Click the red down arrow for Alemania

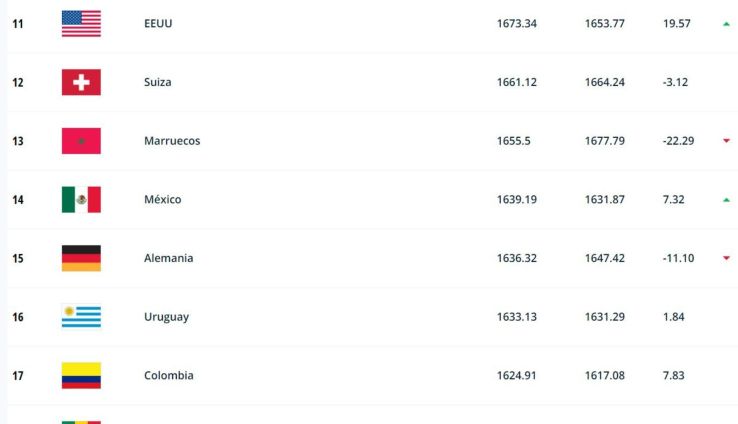click(x=726, y=258)
